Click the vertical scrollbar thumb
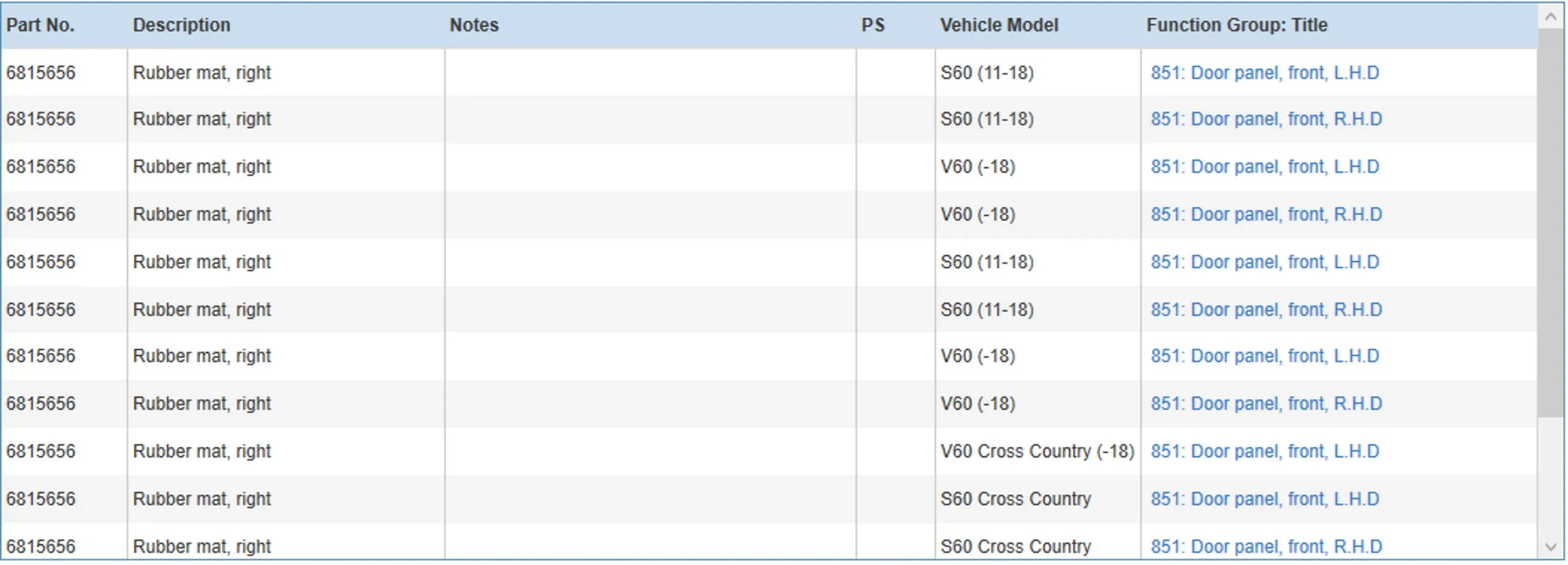The image size is (1568, 565). (x=1550, y=219)
